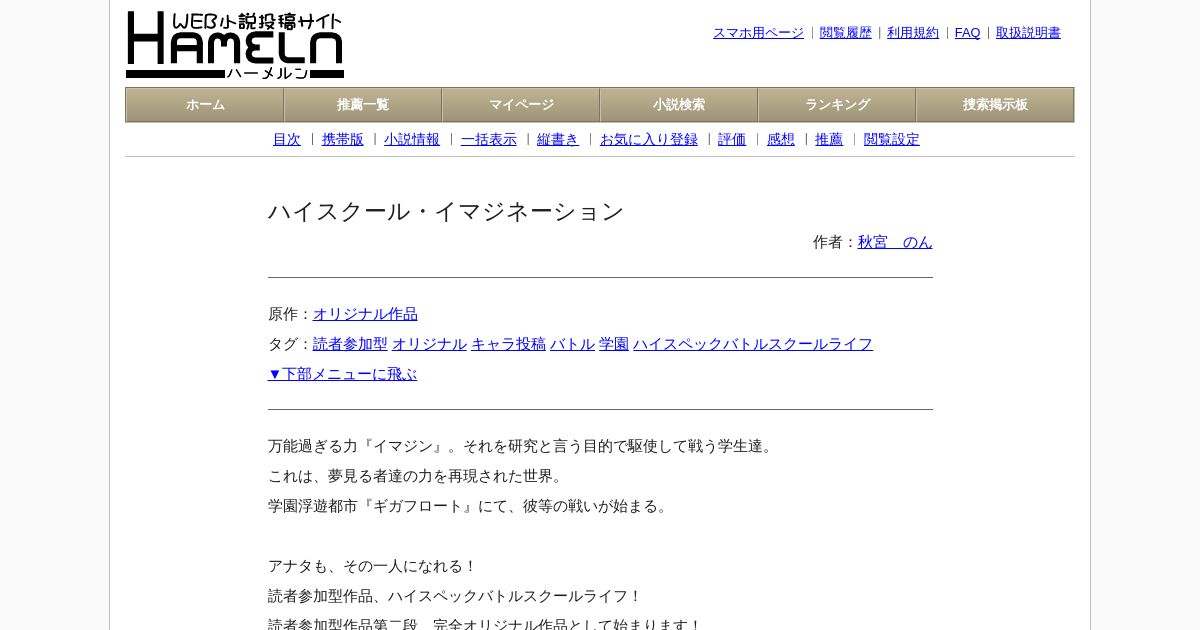1200x630 pixels.
Task: Click お気に入り登録 to add favorite
Action: point(649,140)
